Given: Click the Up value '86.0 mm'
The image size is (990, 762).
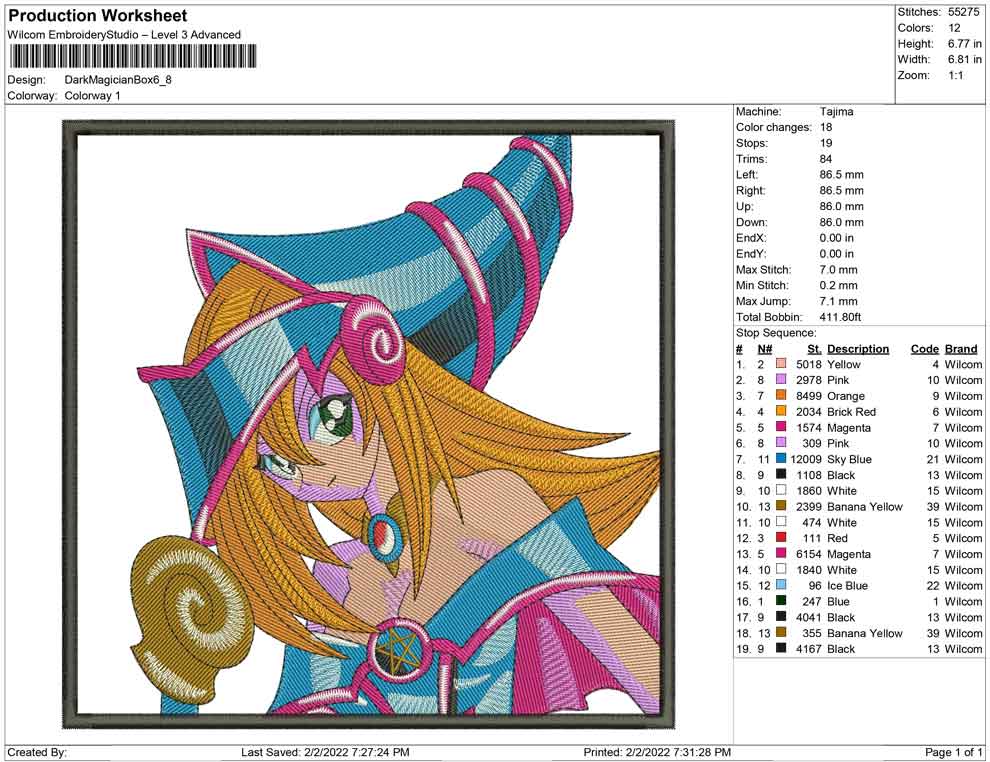Looking at the screenshot, I should 842,206.
